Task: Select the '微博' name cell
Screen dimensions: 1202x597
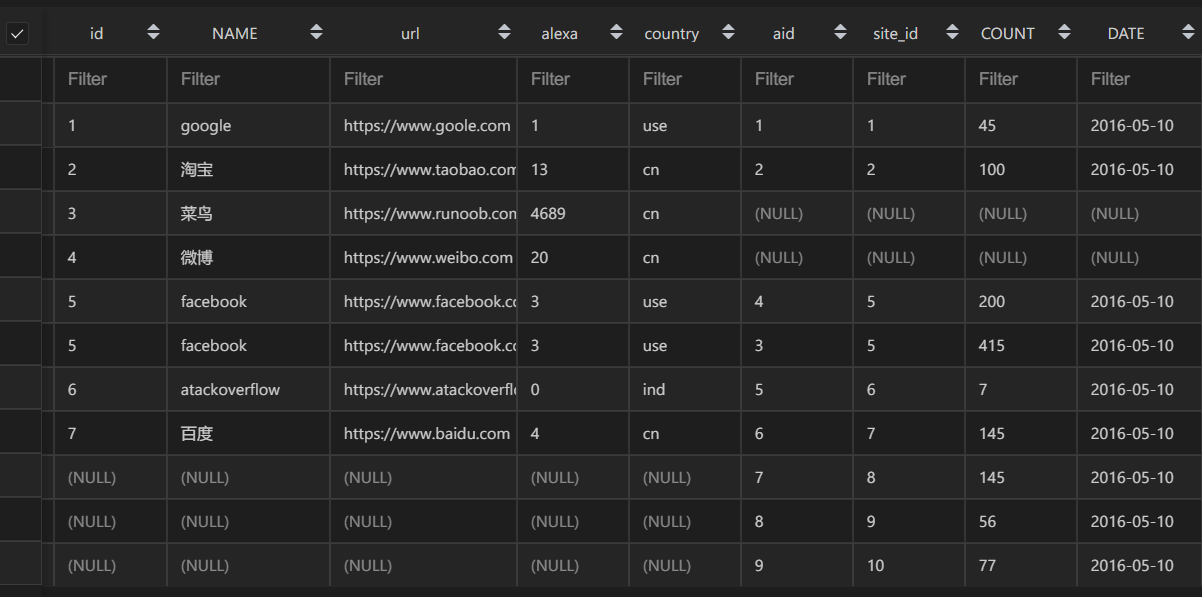Action: (248, 258)
